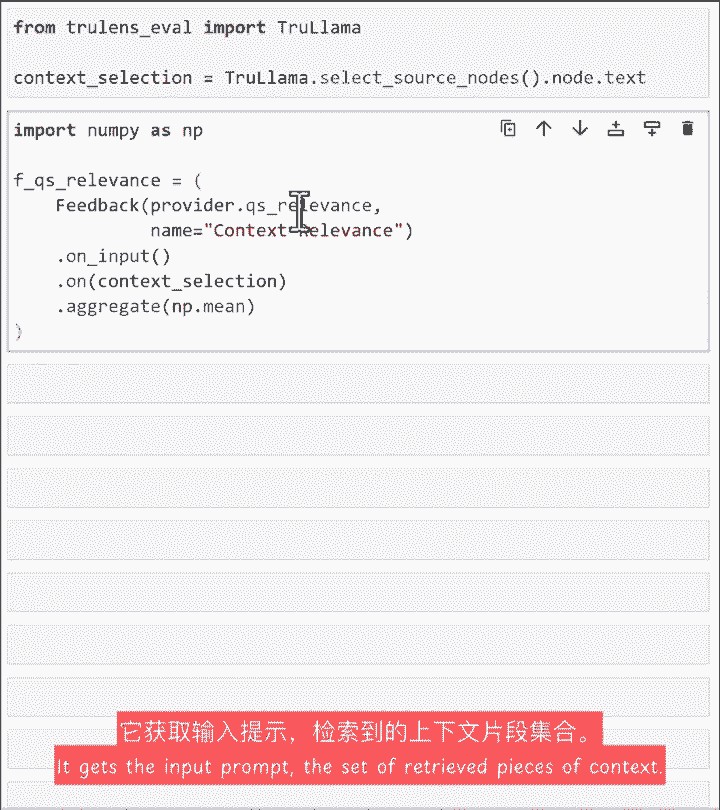720x810 pixels.
Task: Place cursor on the .on_input() line
Action: [x=113, y=256]
